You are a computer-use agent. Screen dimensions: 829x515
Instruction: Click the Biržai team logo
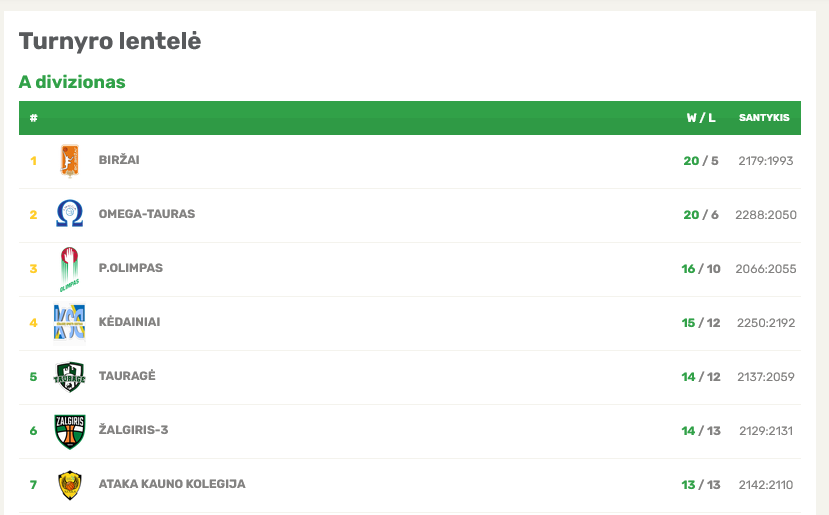point(69,161)
